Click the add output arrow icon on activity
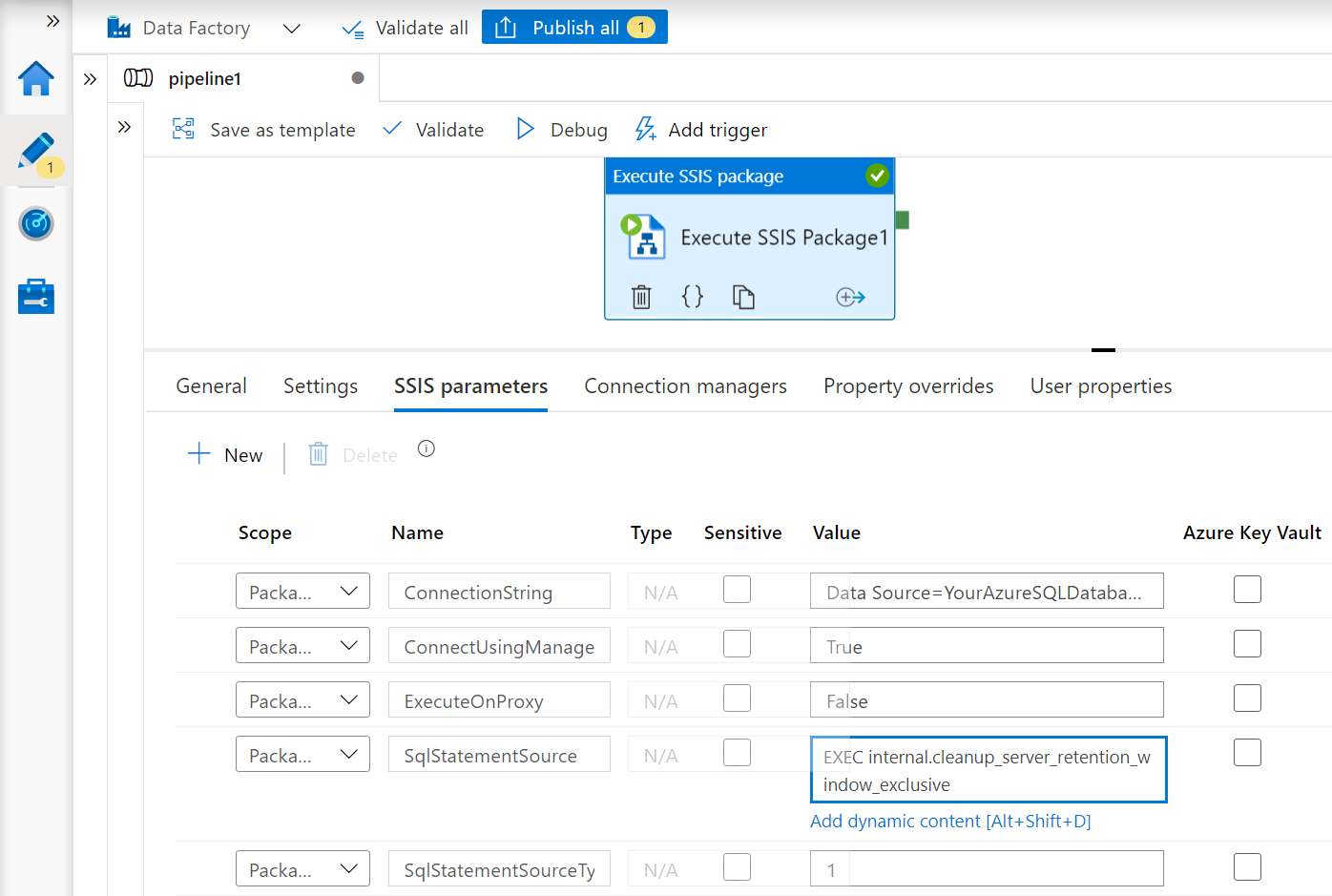 click(850, 298)
